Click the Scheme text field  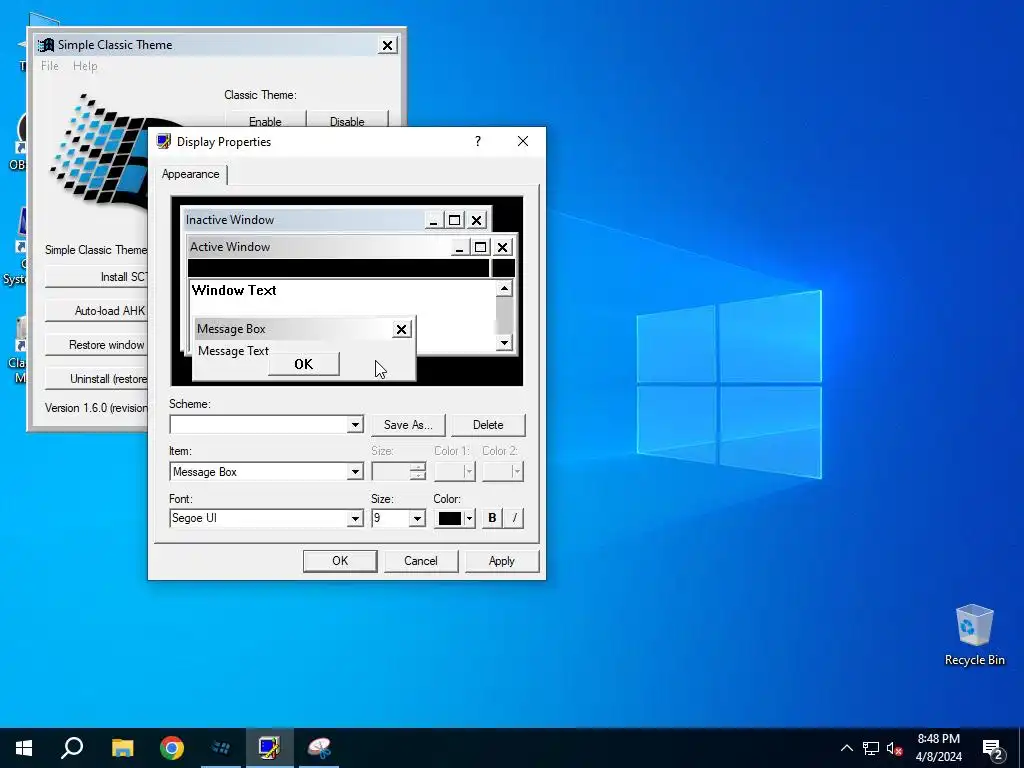point(259,424)
